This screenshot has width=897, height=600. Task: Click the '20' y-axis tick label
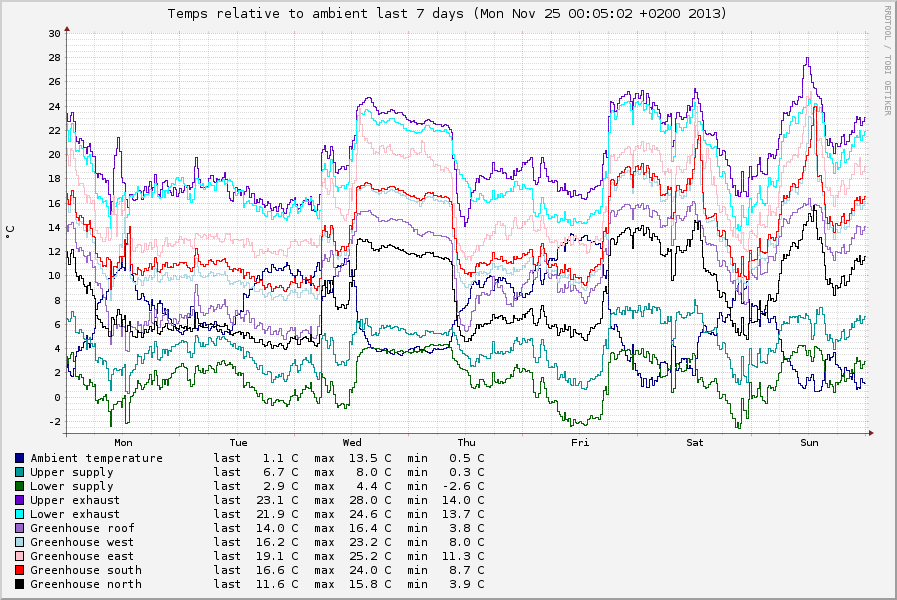pyautogui.click(x=54, y=154)
